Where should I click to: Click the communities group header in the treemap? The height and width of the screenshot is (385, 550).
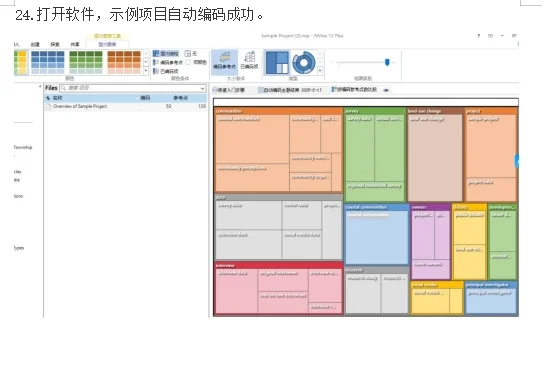[279, 111]
